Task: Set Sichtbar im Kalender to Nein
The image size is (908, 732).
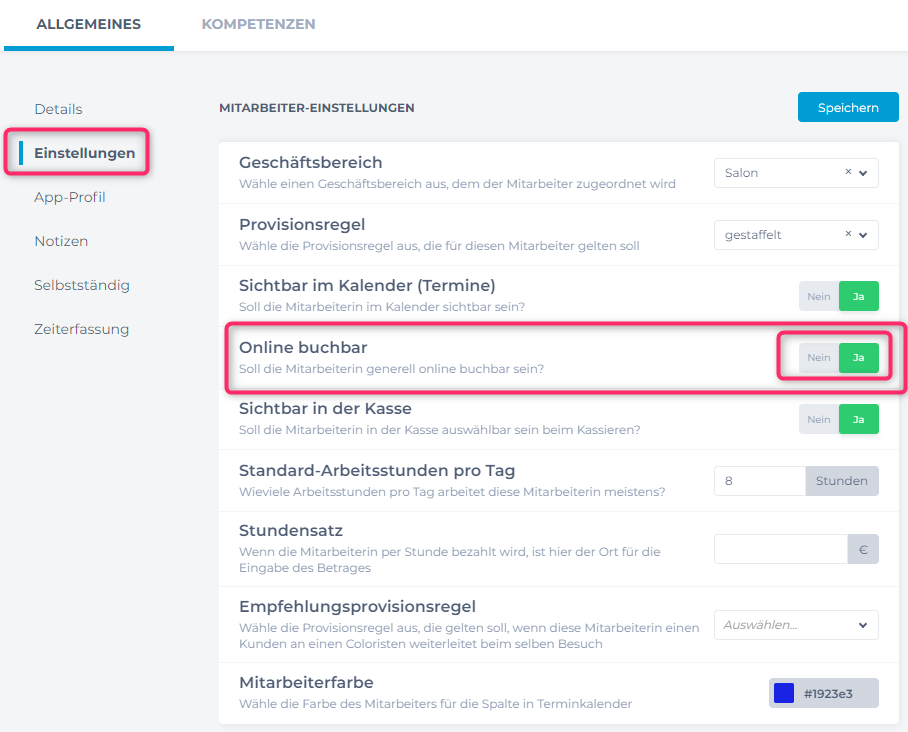Action: pos(819,296)
